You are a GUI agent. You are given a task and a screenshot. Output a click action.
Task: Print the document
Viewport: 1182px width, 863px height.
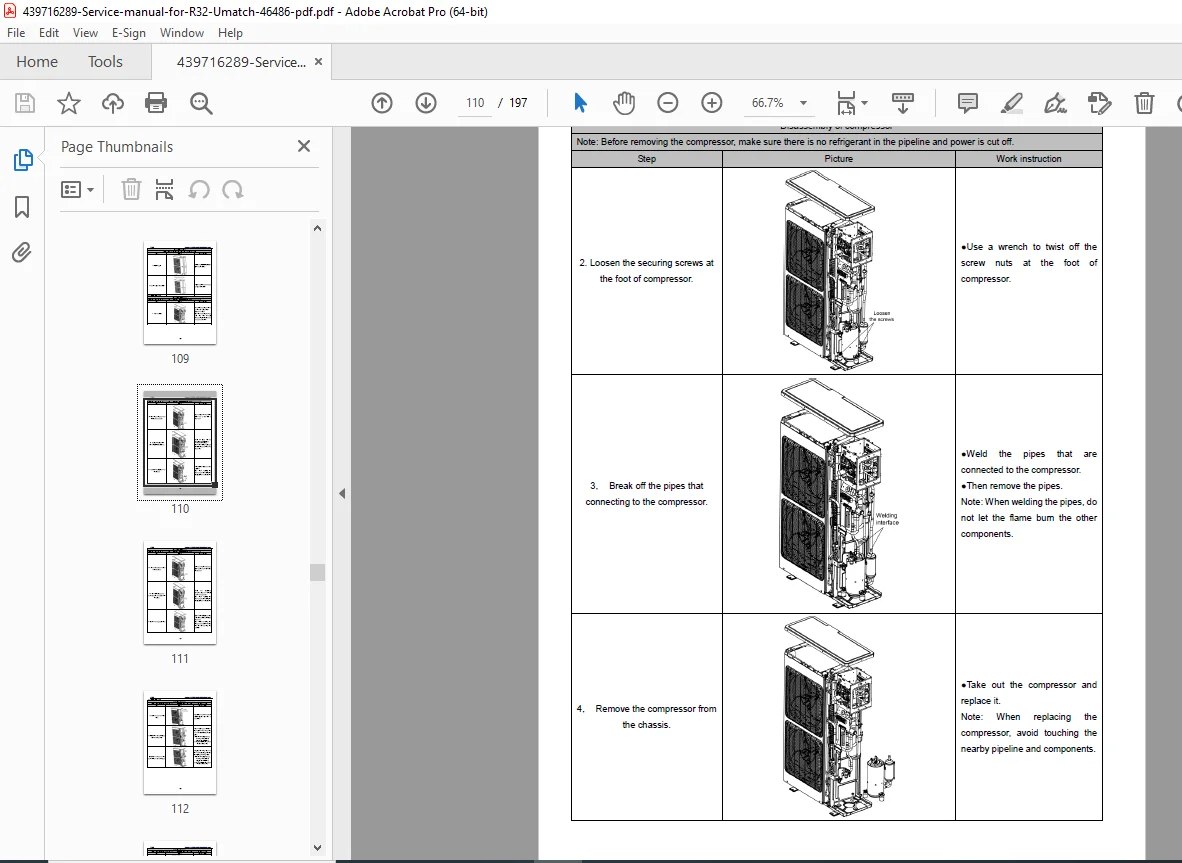(x=156, y=103)
